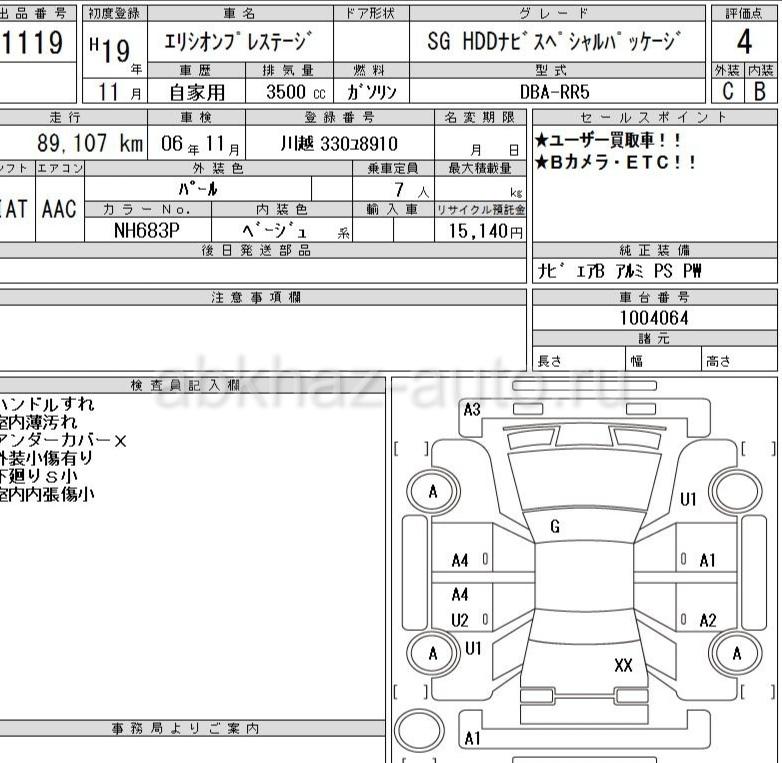Image resolution: width=782 pixels, height=763 pixels.
Task: Click the inspector note 室内薄汚れ
Action: pyautogui.click(x=38, y=422)
